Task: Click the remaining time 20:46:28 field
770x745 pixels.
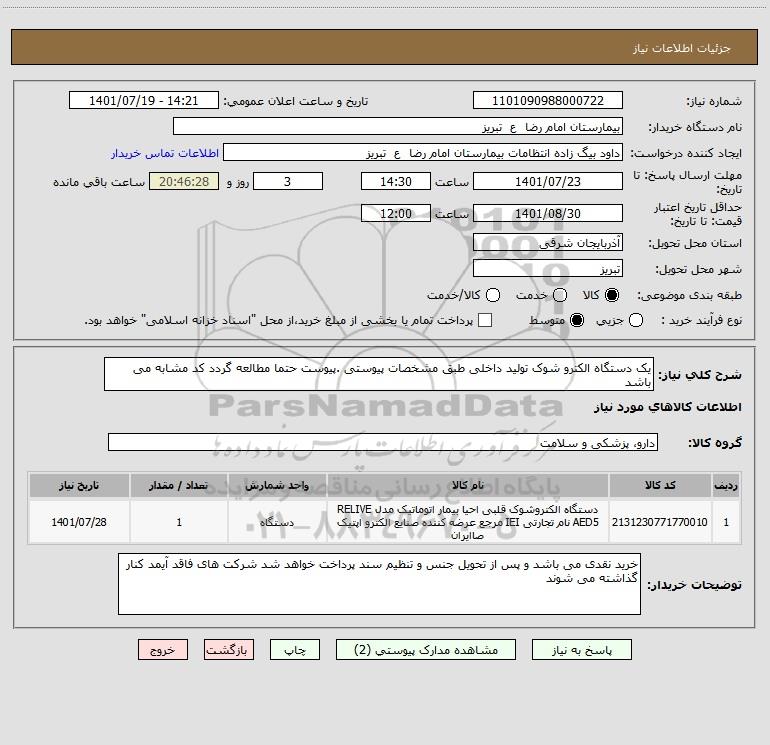Action: click(184, 181)
